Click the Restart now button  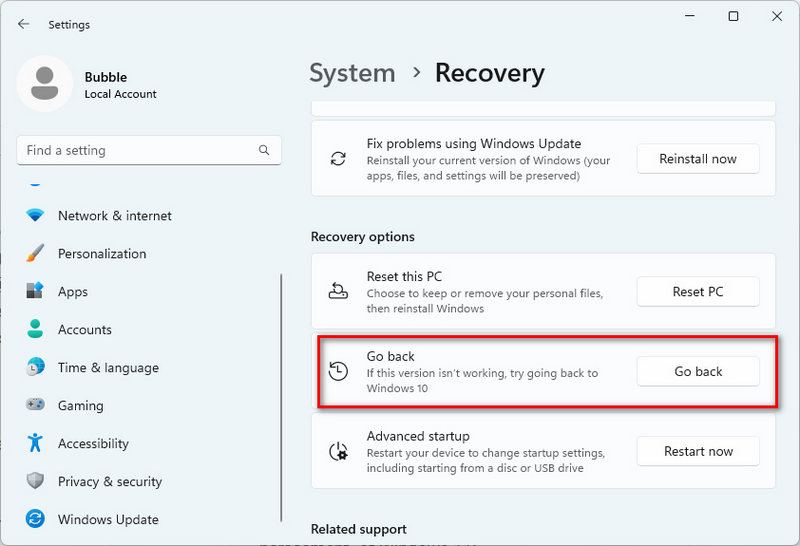coord(697,451)
